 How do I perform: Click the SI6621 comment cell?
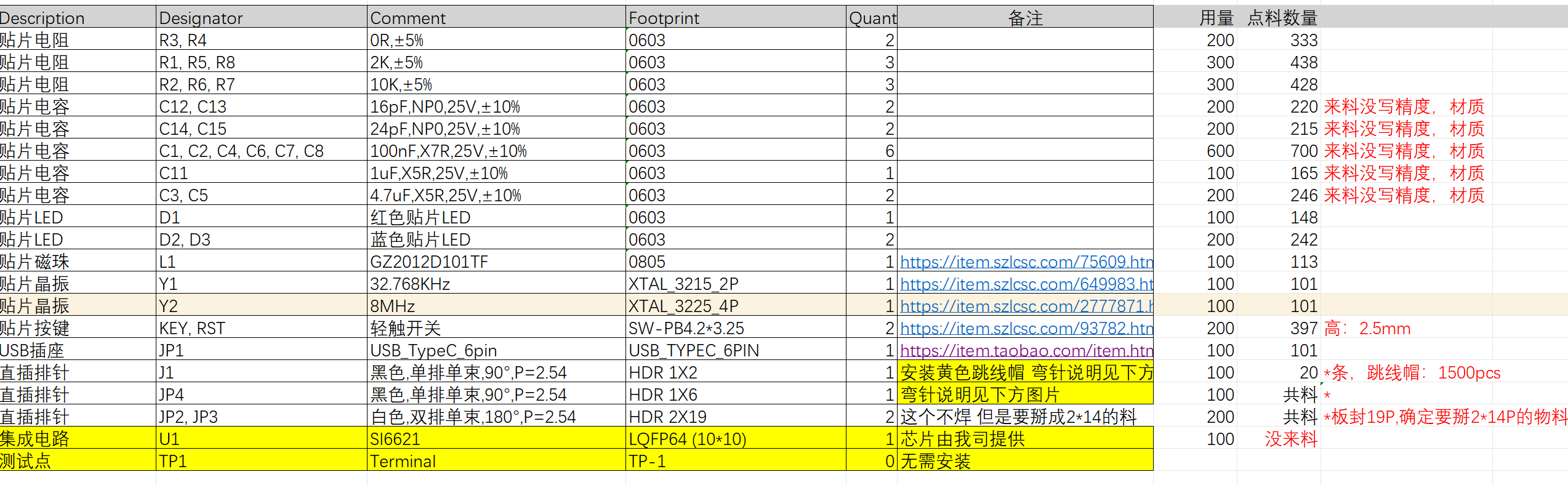pos(496,439)
